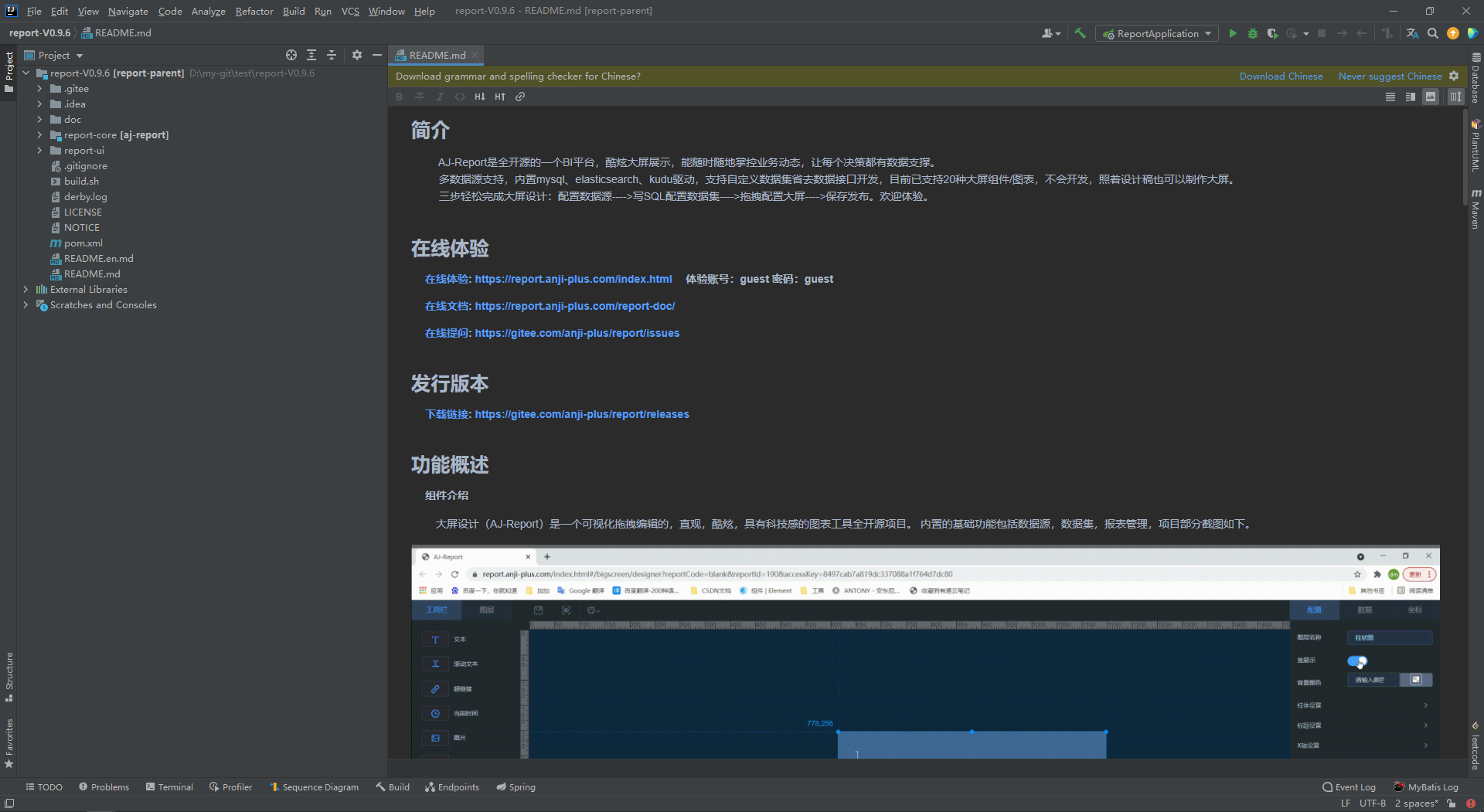This screenshot has height=812, width=1484.
Task: Insert a link using the chain icon
Action: point(519,96)
